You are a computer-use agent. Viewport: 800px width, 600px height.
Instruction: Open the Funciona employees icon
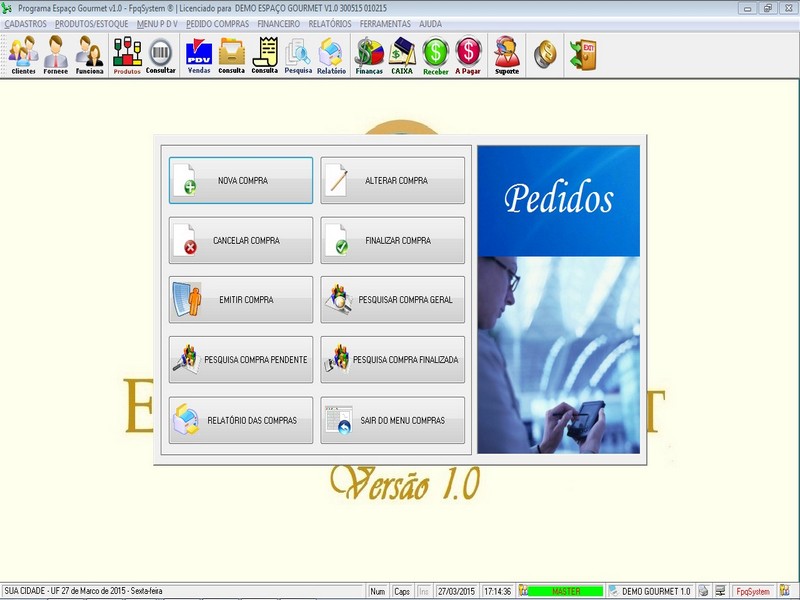click(89, 55)
